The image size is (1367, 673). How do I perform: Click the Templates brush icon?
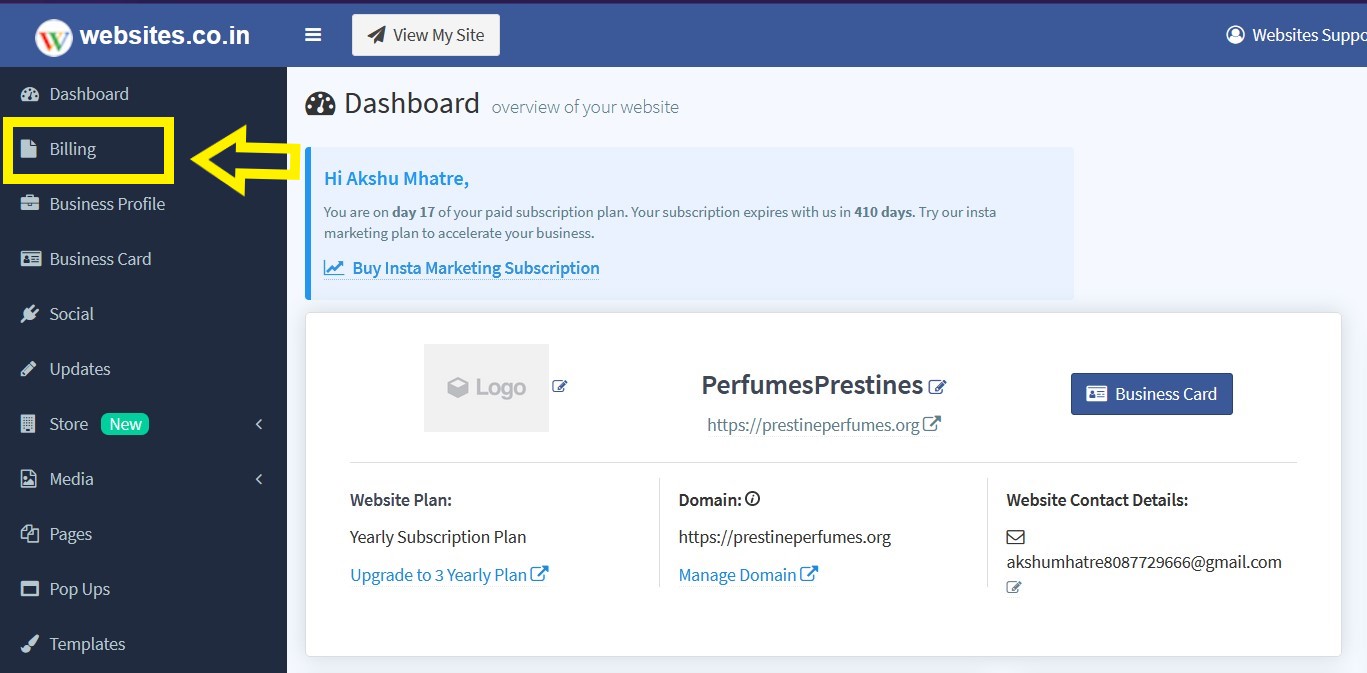click(x=30, y=644)
